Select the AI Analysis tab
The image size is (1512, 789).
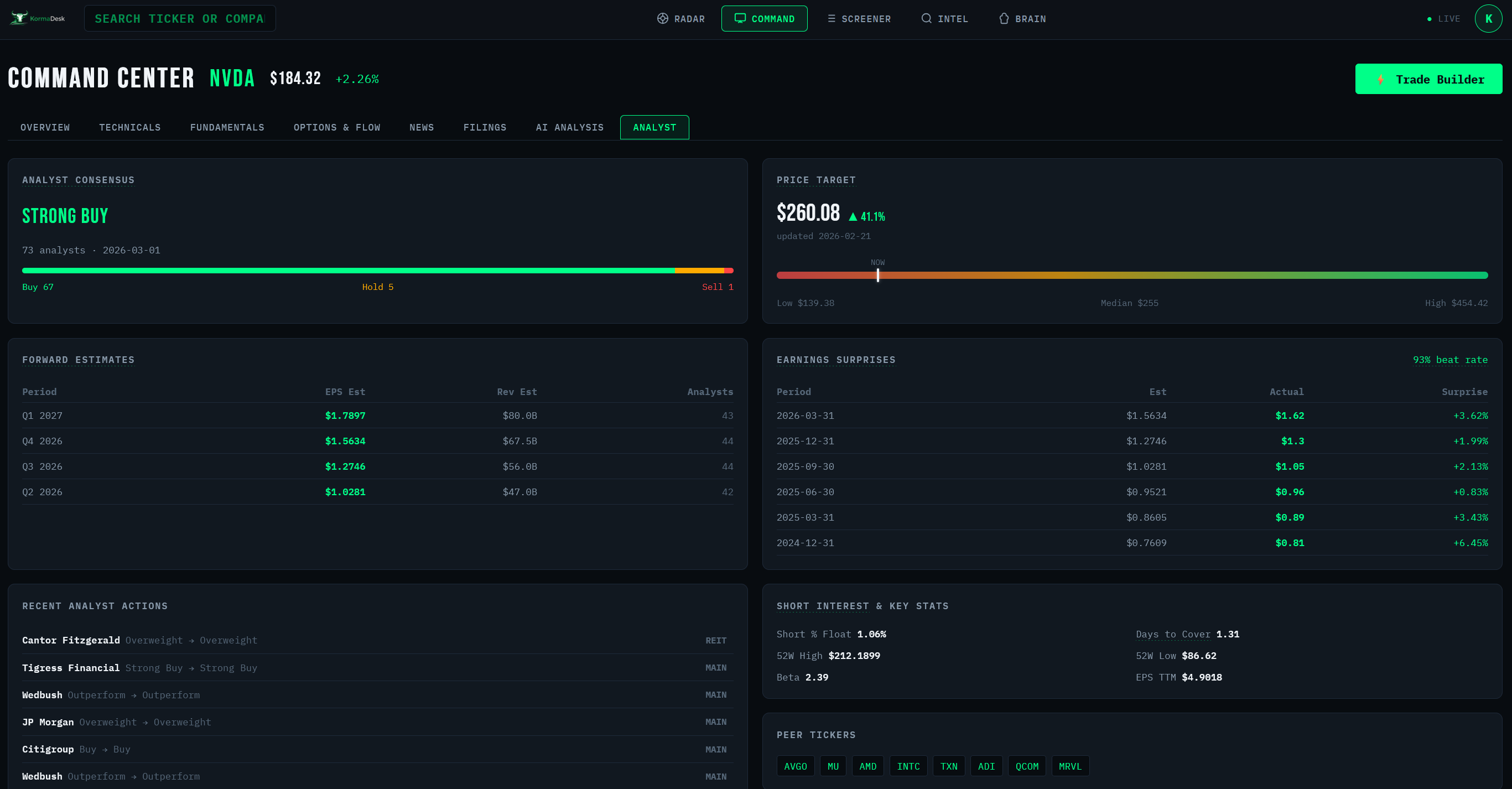click(569, 127)
